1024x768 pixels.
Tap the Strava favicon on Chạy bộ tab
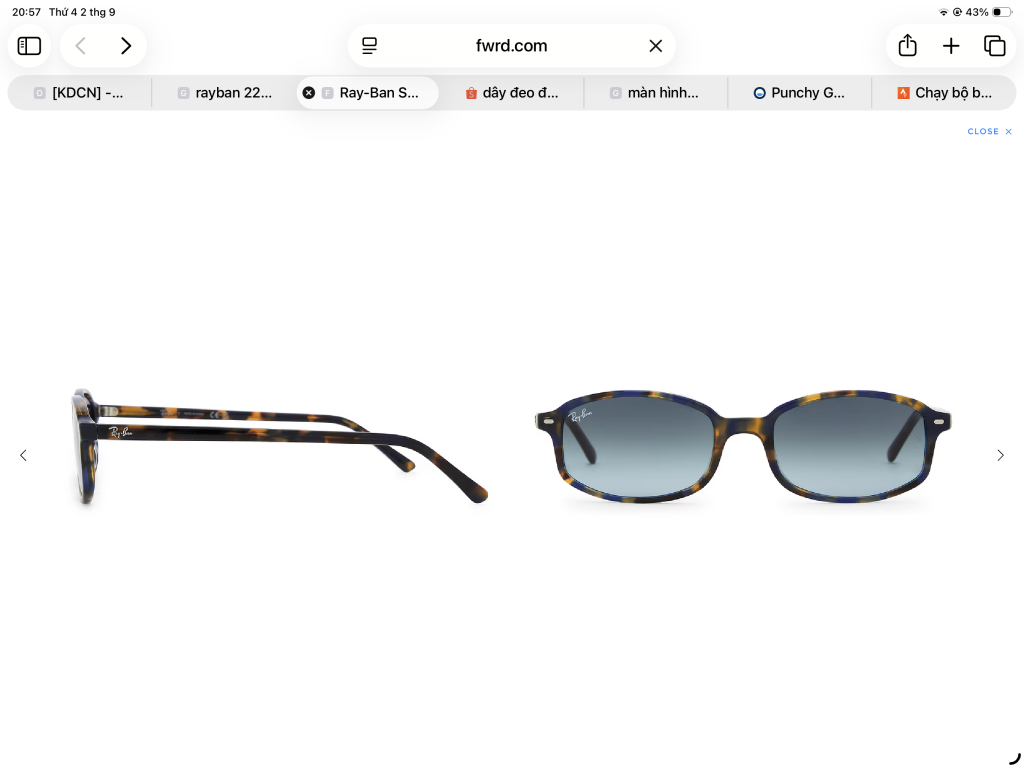click(x=904, y=93)
